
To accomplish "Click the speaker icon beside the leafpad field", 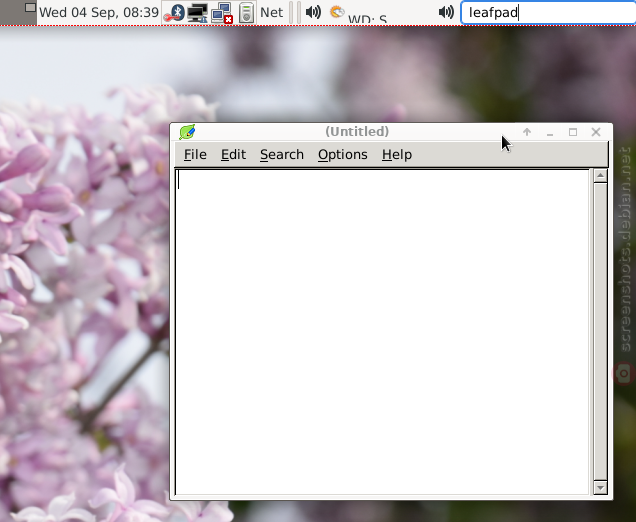I will pos(446,12).
